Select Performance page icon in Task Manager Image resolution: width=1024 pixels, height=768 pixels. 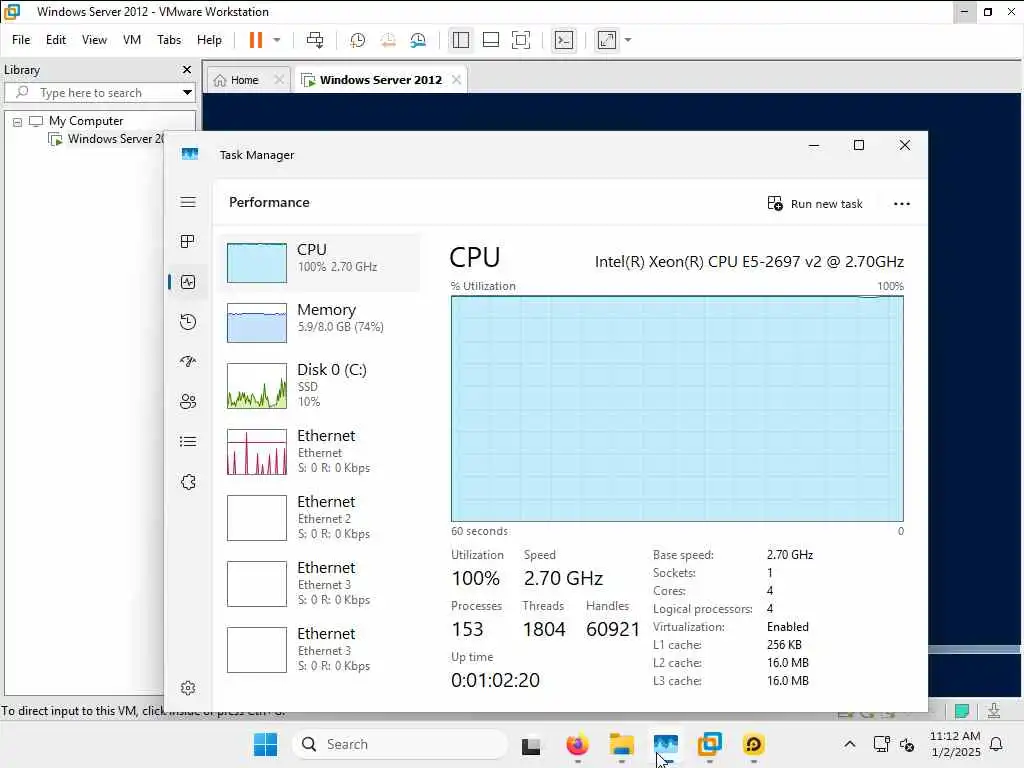coord(188,282)
